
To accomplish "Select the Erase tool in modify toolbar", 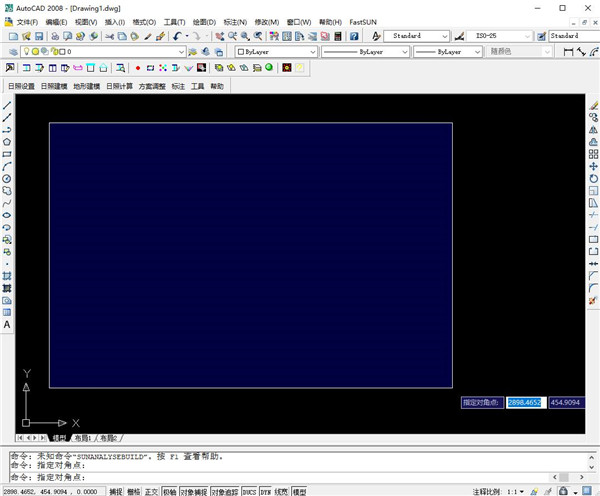I will coord(593,105).
